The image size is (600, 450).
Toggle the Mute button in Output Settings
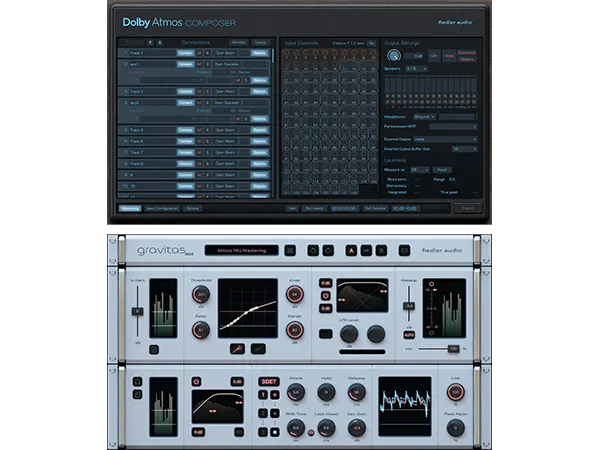tap(449, 56)
